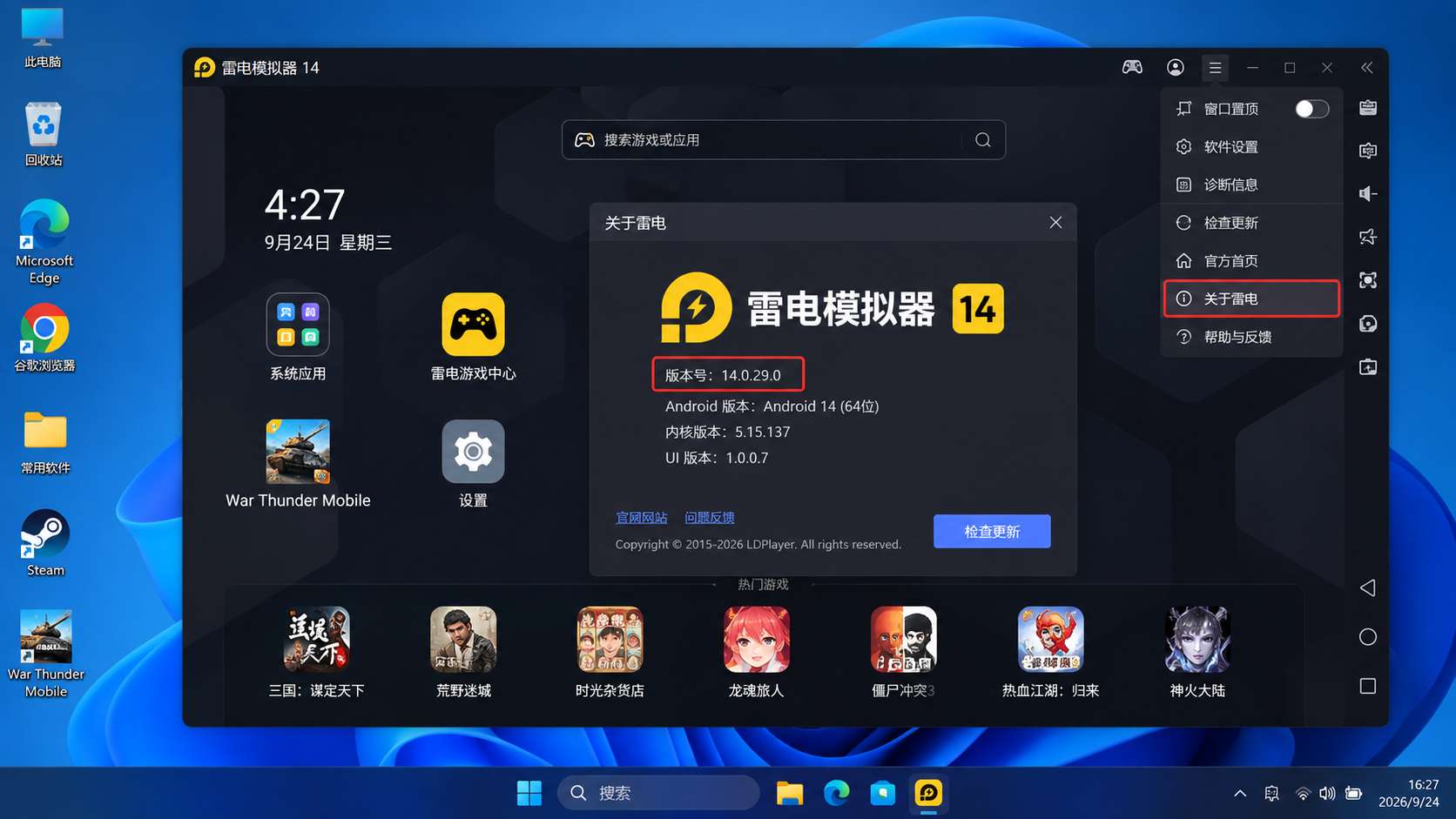Select 诊断信息 menu entry

tap(1251, 185)
